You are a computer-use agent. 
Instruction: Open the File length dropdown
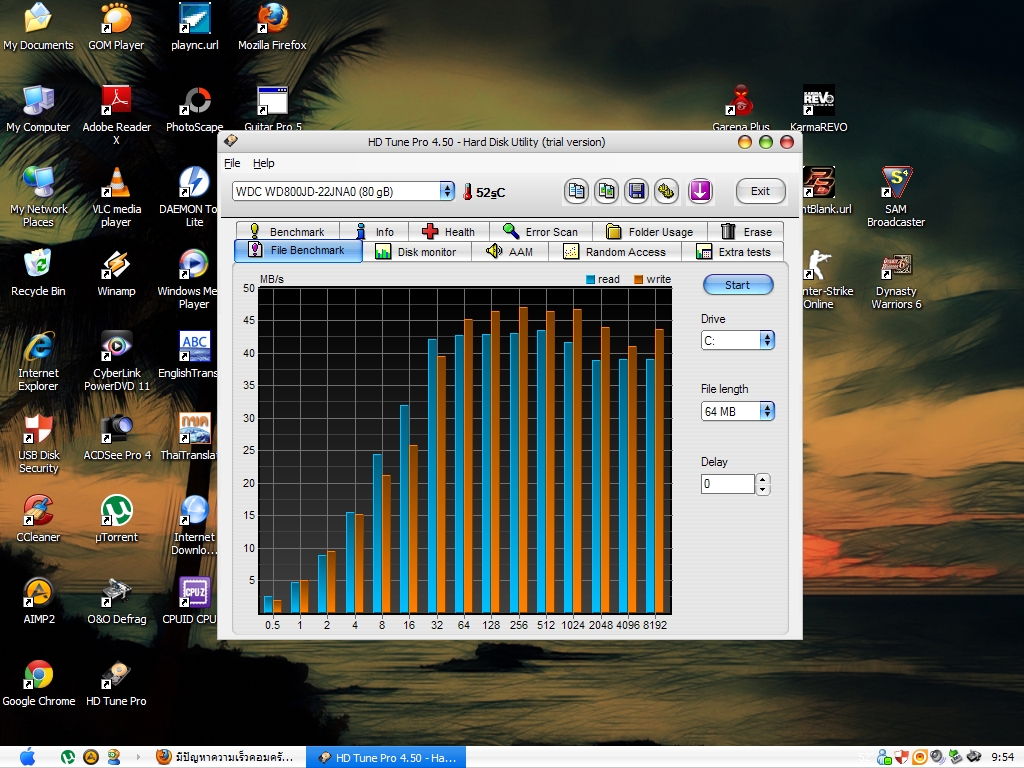[x=767, y=411]
